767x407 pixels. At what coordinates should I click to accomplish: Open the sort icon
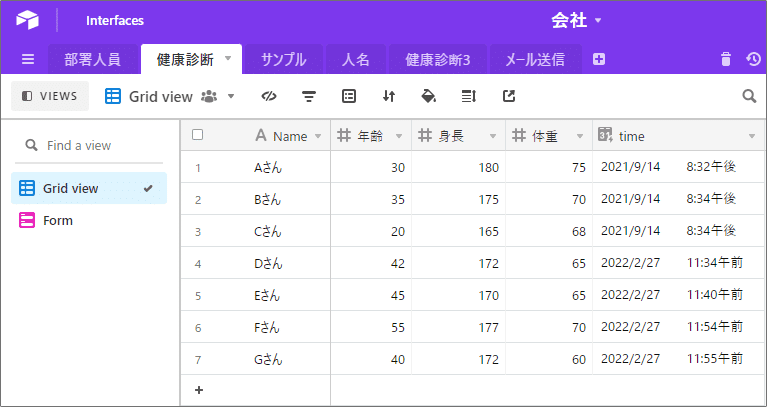[389, 96]
